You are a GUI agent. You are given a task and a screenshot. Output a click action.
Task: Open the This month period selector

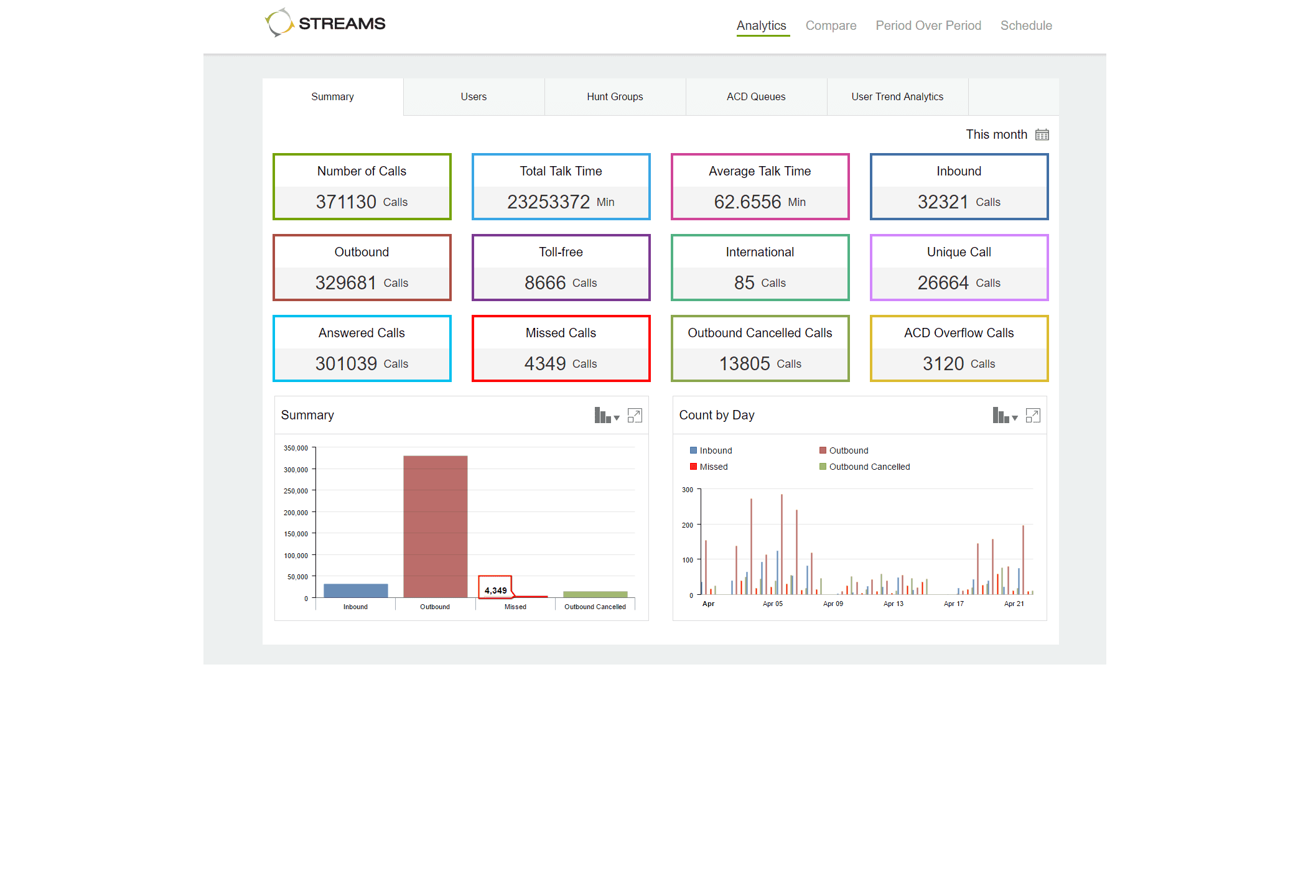pos(996,134)
